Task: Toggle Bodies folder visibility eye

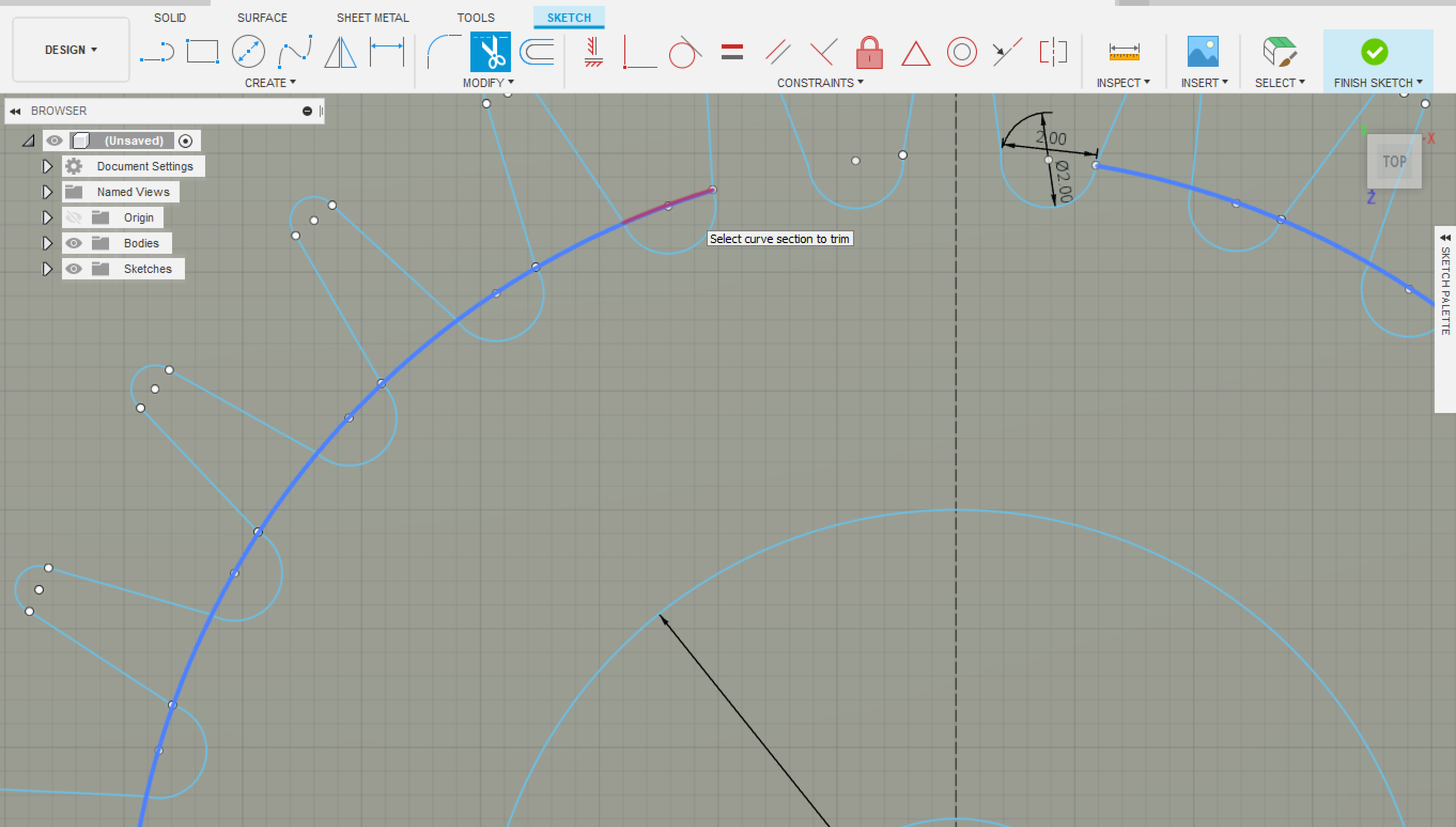Action: pyautogui.click(x=73, y=243)
